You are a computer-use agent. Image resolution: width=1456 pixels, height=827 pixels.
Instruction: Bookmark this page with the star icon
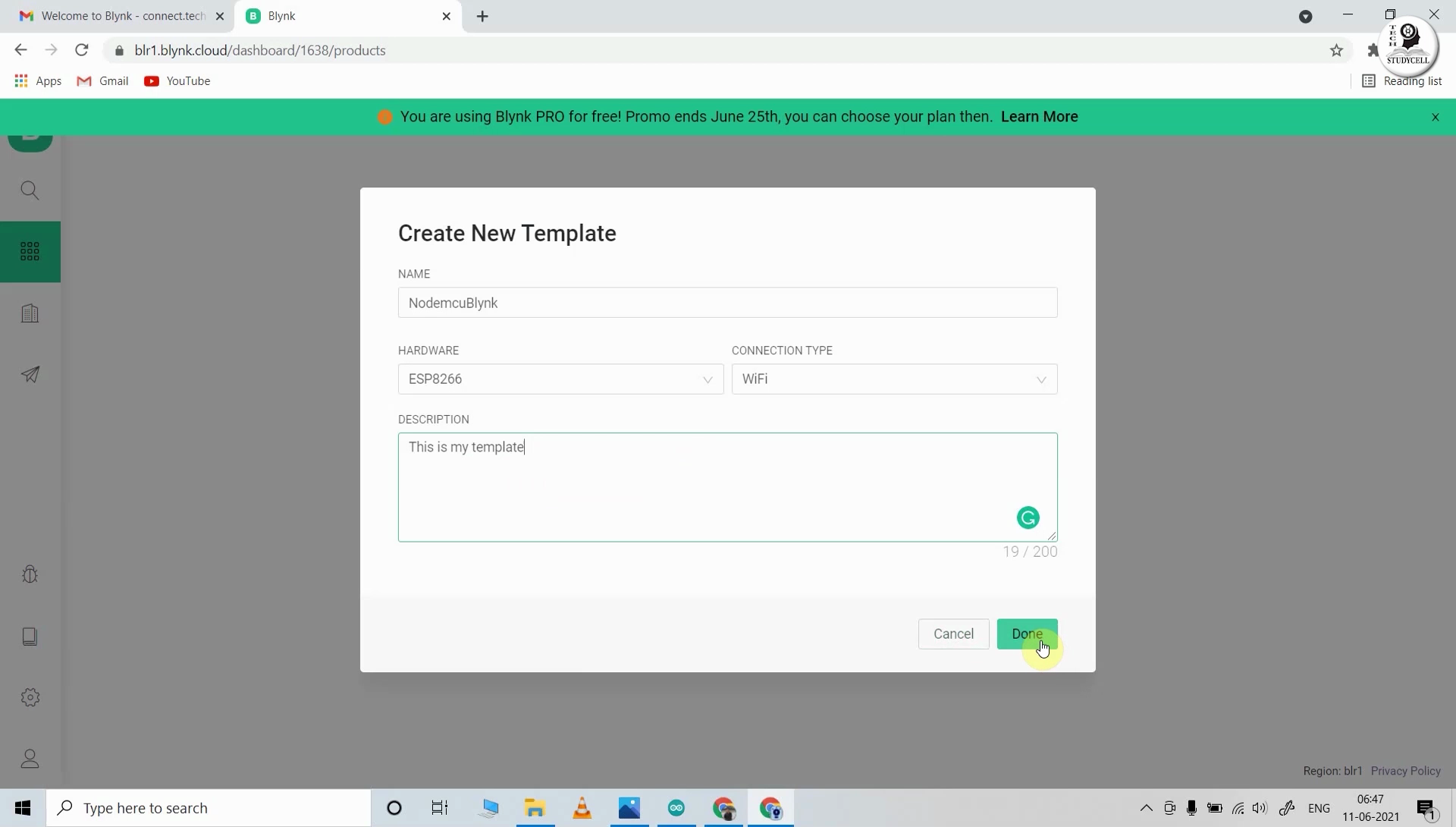click(1336, 51)
